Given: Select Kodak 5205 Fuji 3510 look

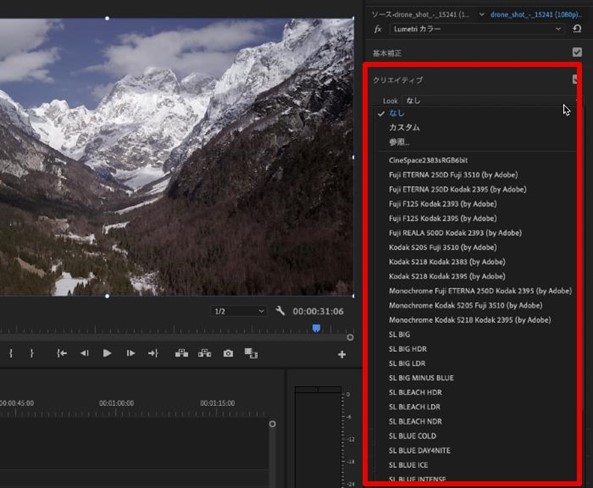Looking at the screenshot, I should click(x=443, y=247).
